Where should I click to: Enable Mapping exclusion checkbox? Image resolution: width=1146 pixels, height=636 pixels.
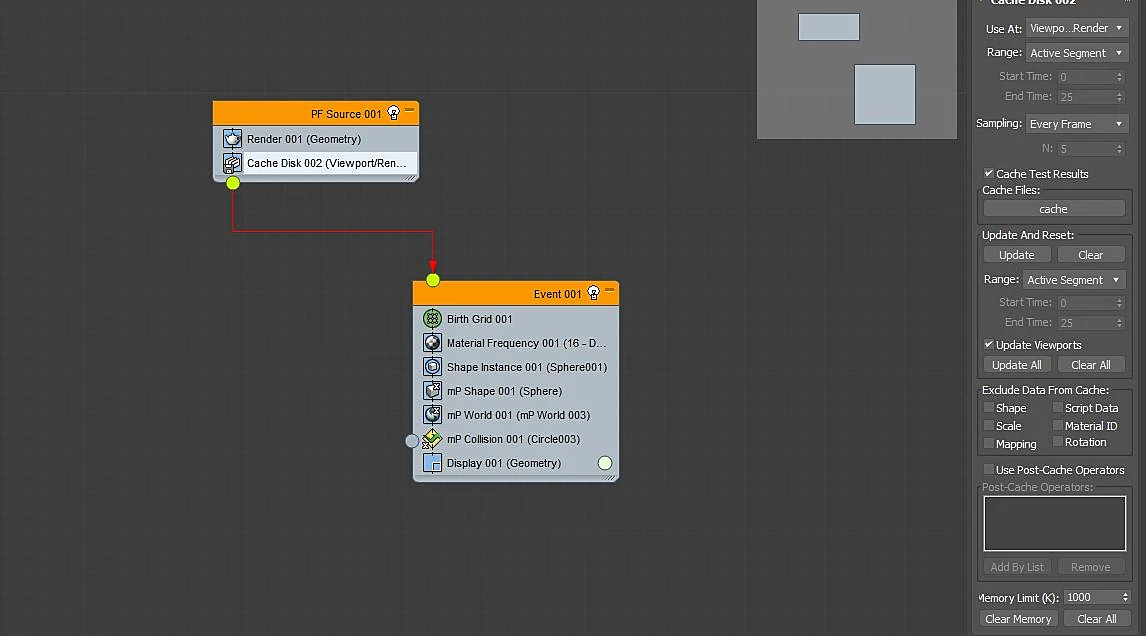pos(988,443)
